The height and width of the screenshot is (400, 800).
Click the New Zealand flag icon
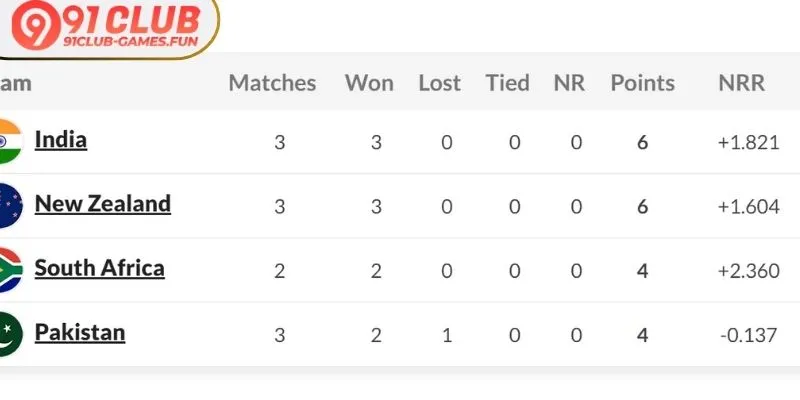coord(9,205)
